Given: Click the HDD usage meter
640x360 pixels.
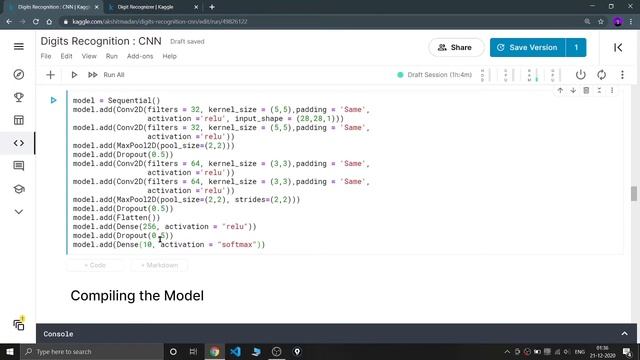Looking at the screenshot, I should (x=485, y=75).
